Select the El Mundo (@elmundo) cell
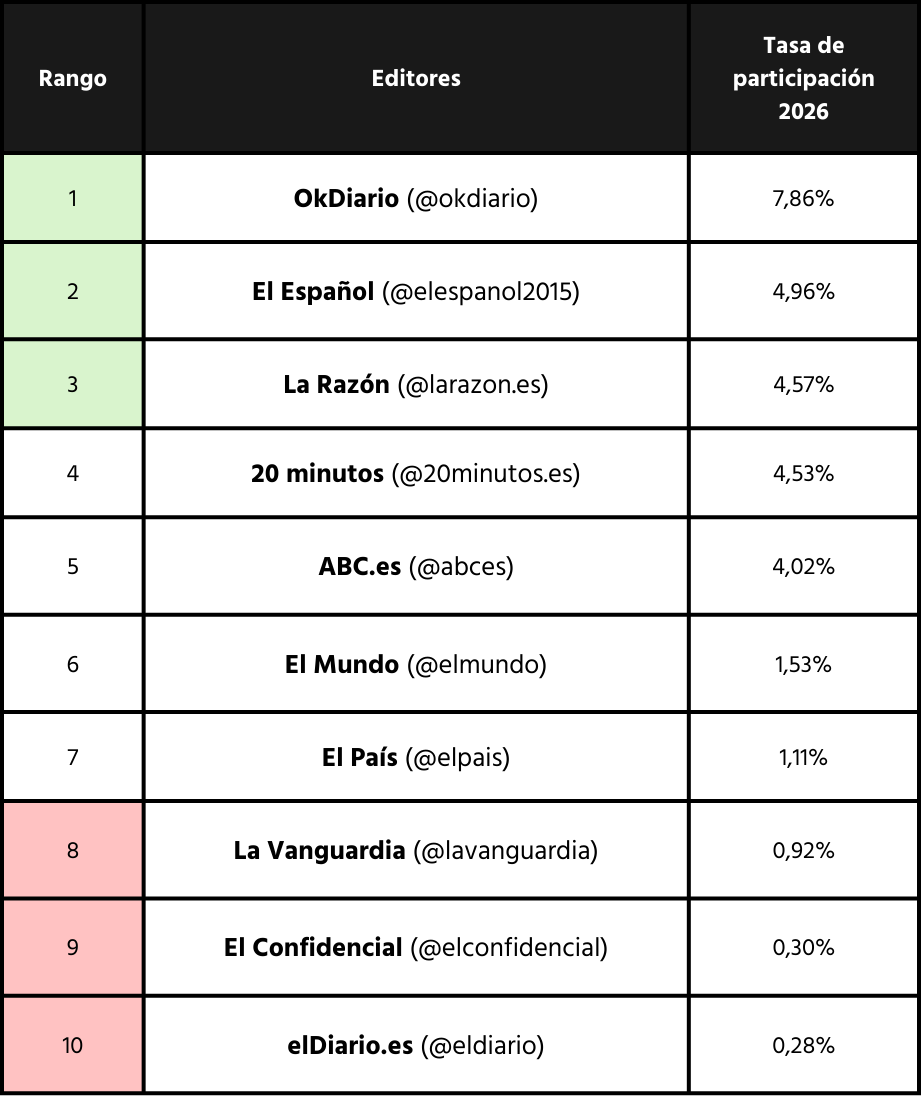922x1096 pixels. 416,664
